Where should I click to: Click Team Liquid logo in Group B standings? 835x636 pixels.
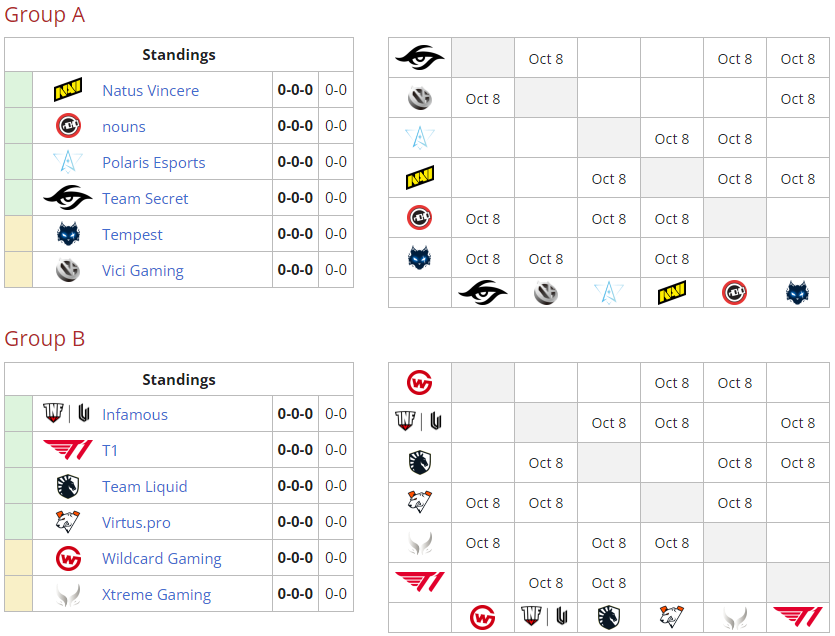pyautogui.click(x=68, y=486)
